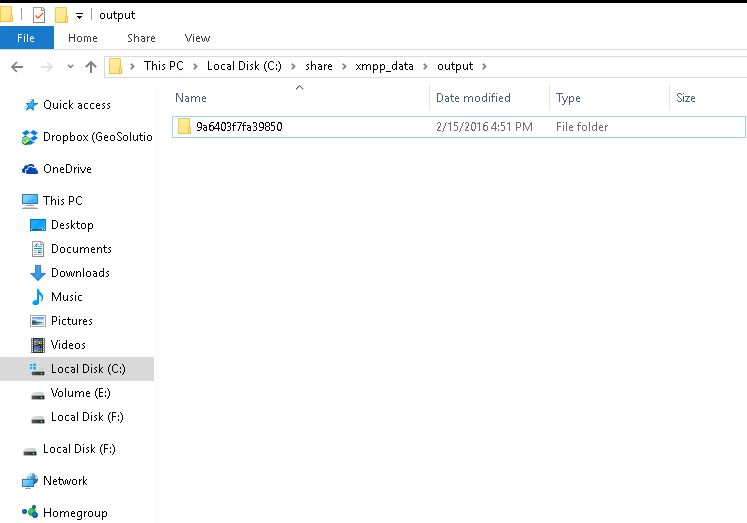Switch to the View ribbon tab
747x523 pixels.
pos(197,38)
